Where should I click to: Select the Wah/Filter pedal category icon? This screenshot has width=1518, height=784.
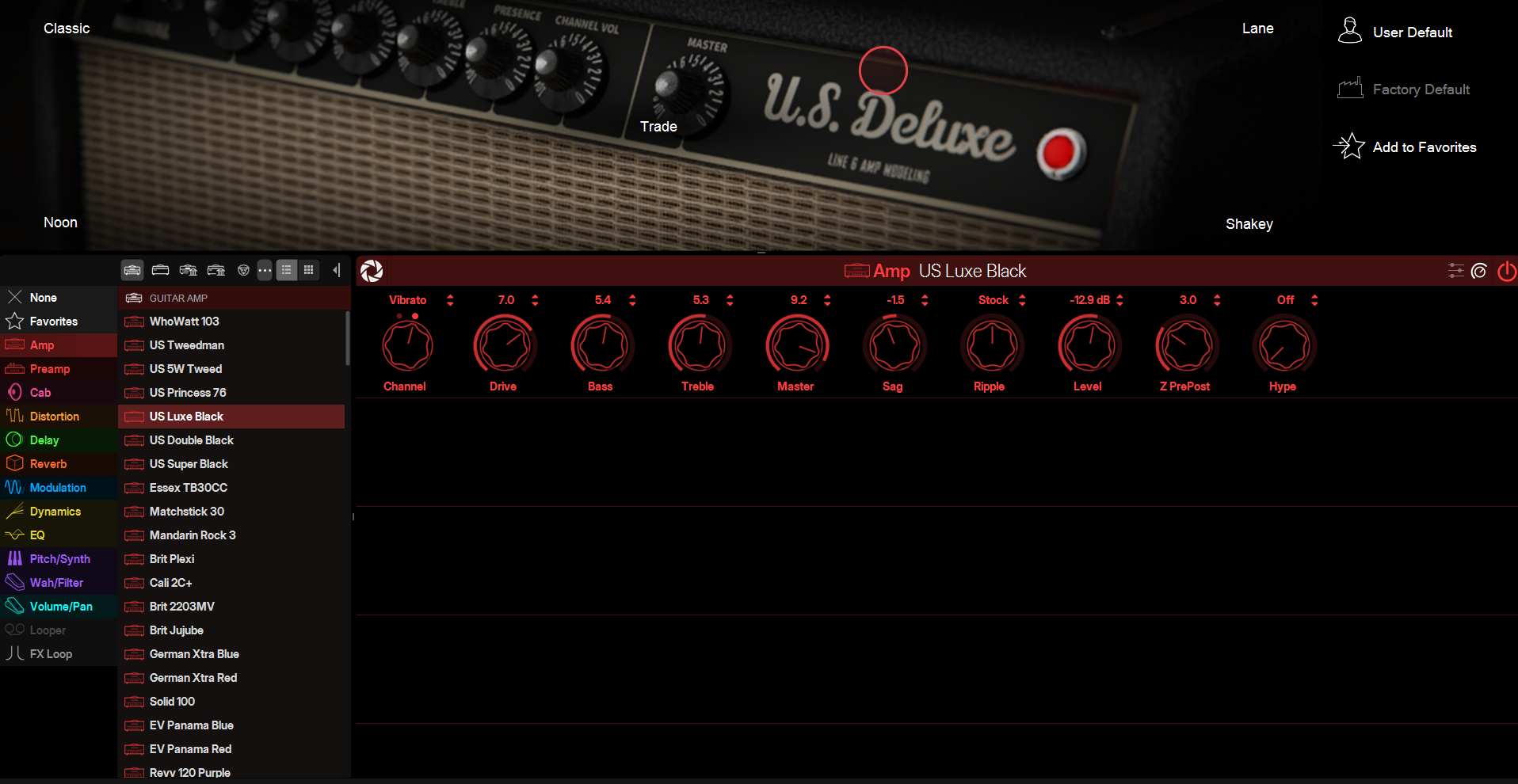click(x=14, y=582)
